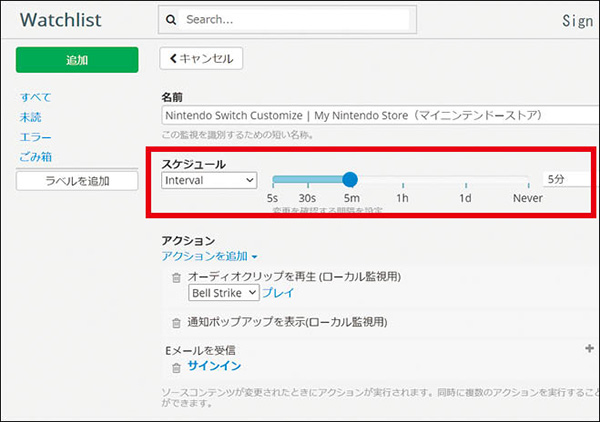Screen dimensions: 600x422
Task: Click the search magnifier icon
Action: [171, 19]
